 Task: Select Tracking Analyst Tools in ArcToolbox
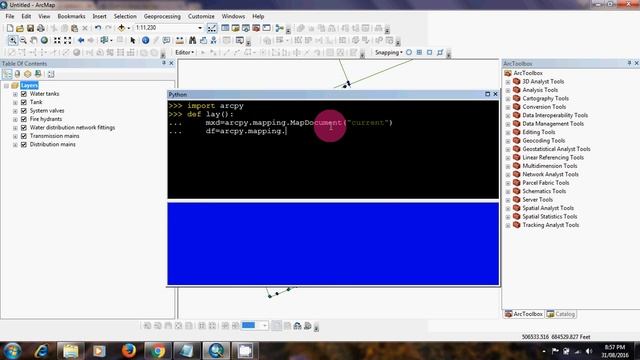point(551,225)
